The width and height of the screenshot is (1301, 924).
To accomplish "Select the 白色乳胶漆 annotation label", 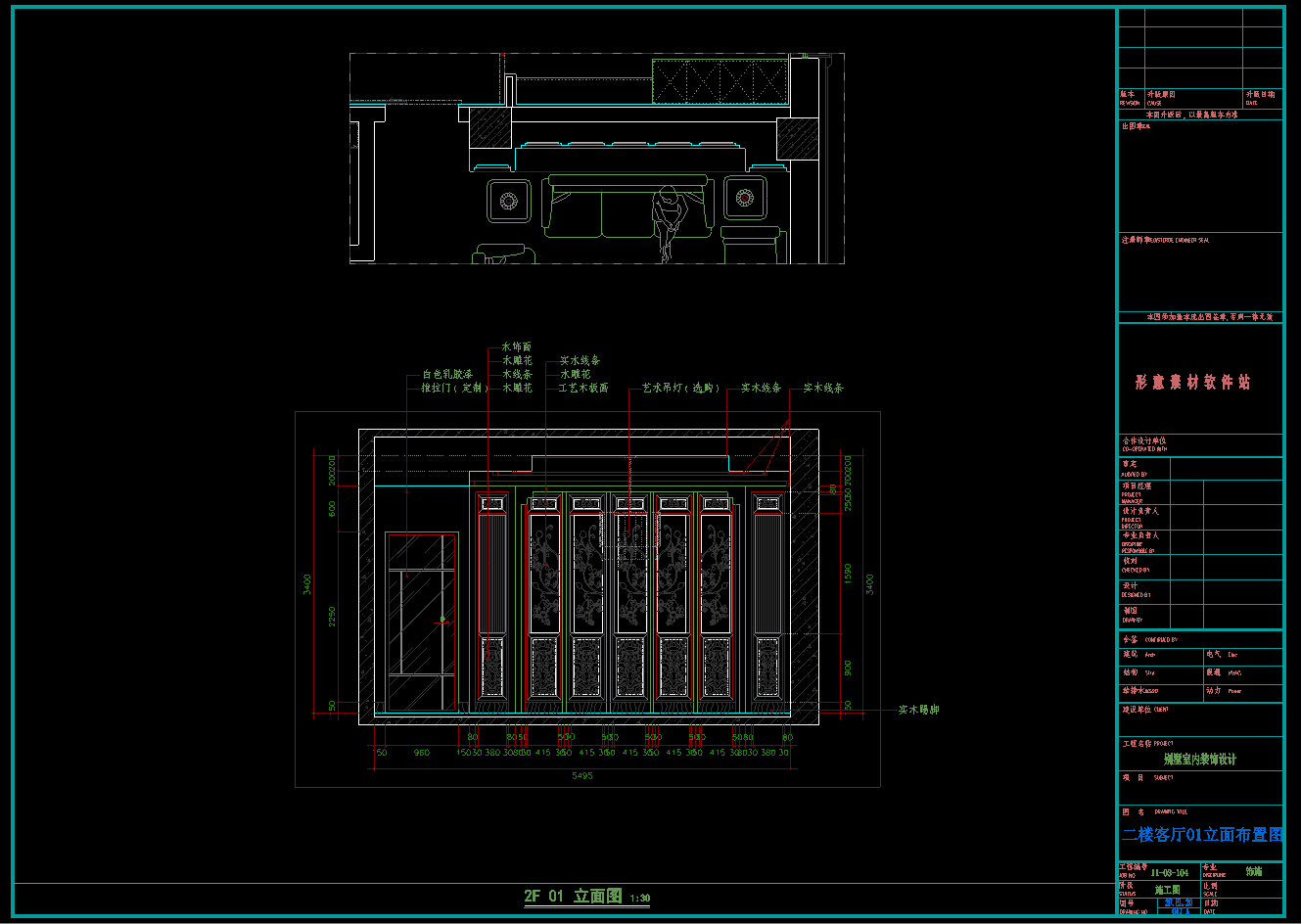I will (447, 374).
